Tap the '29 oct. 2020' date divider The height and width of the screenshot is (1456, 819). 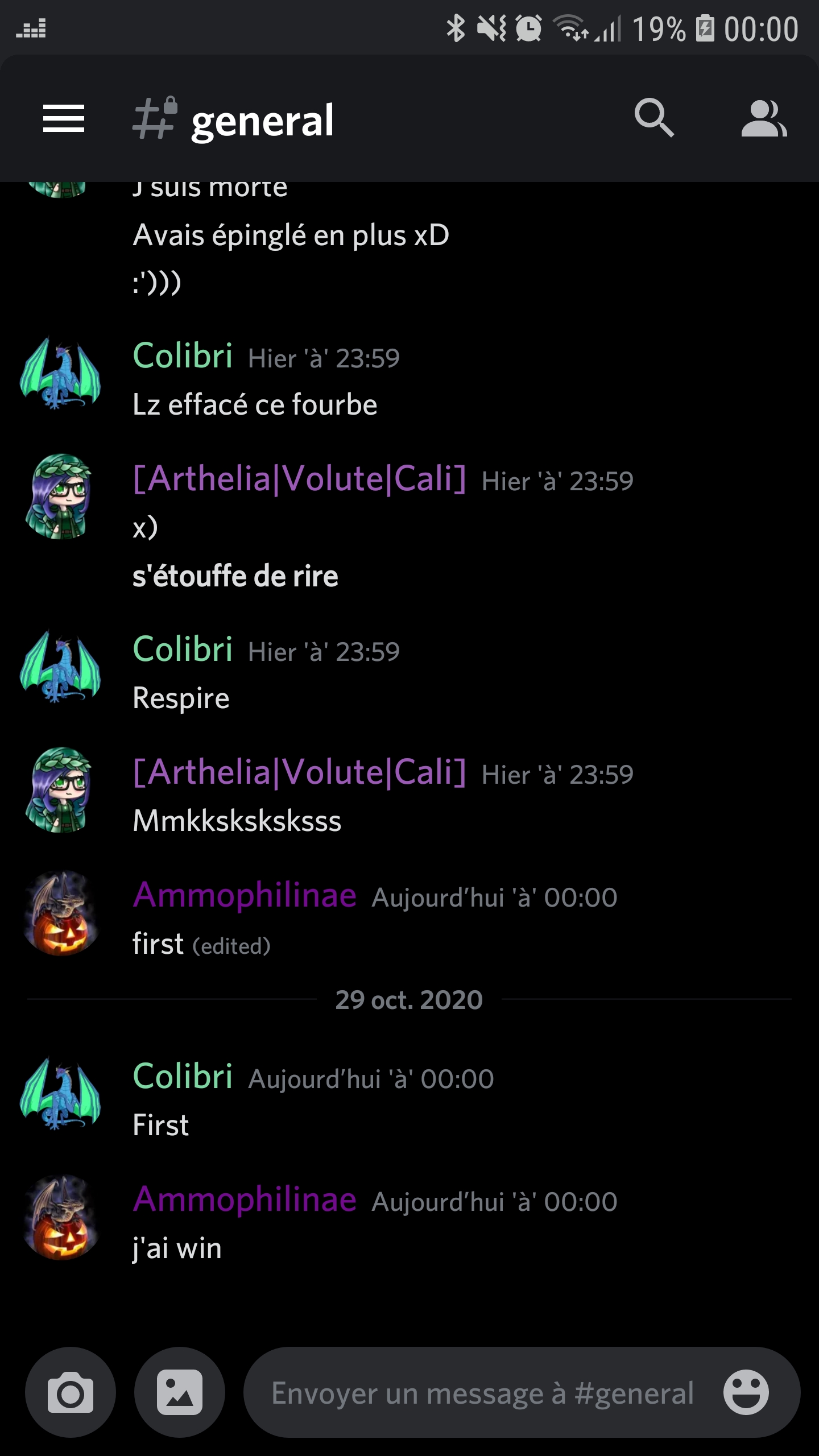click(x=409, y=999)
